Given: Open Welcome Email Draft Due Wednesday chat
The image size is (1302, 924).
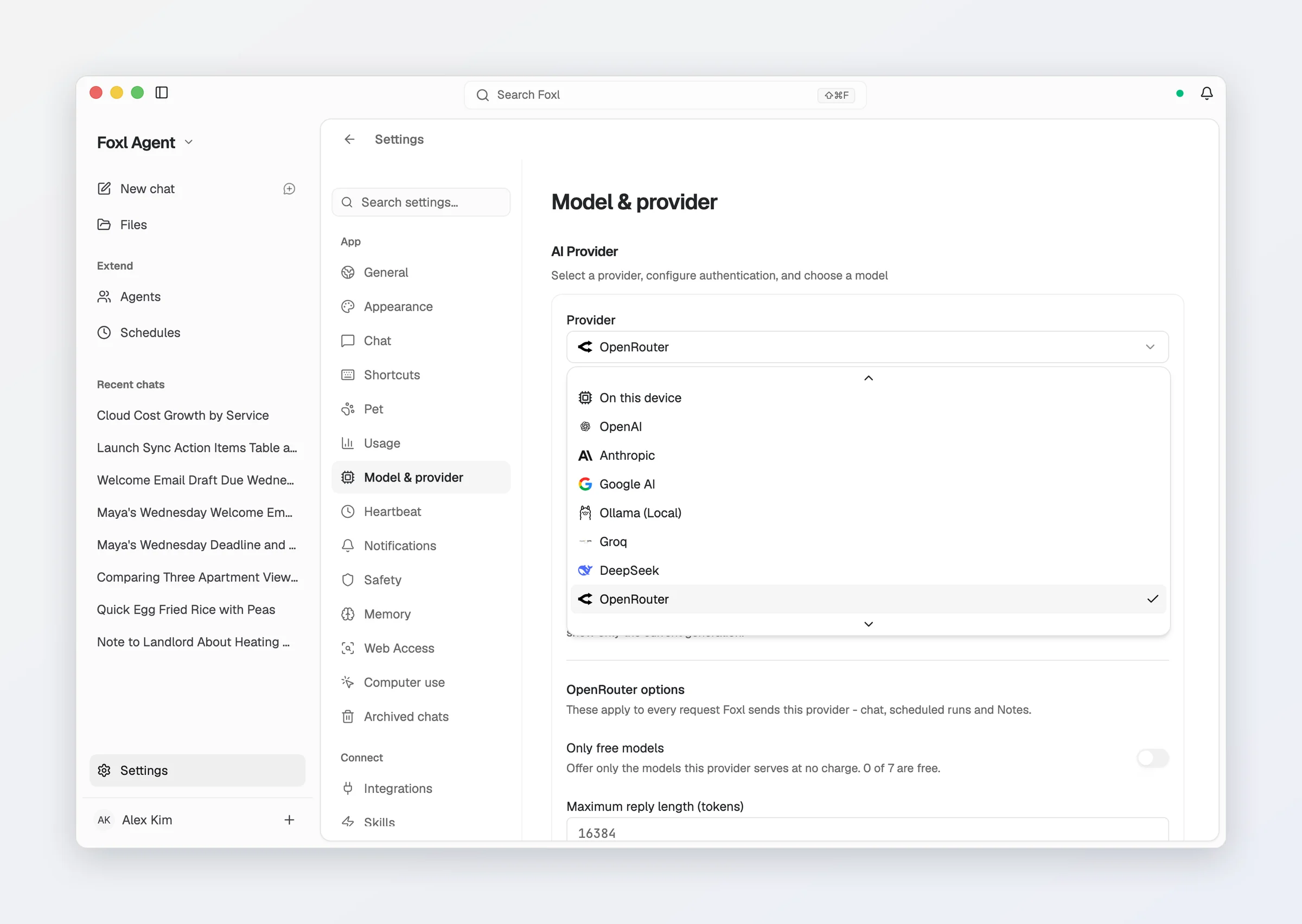Looking at the screenshot, I should tap(197, 480).
